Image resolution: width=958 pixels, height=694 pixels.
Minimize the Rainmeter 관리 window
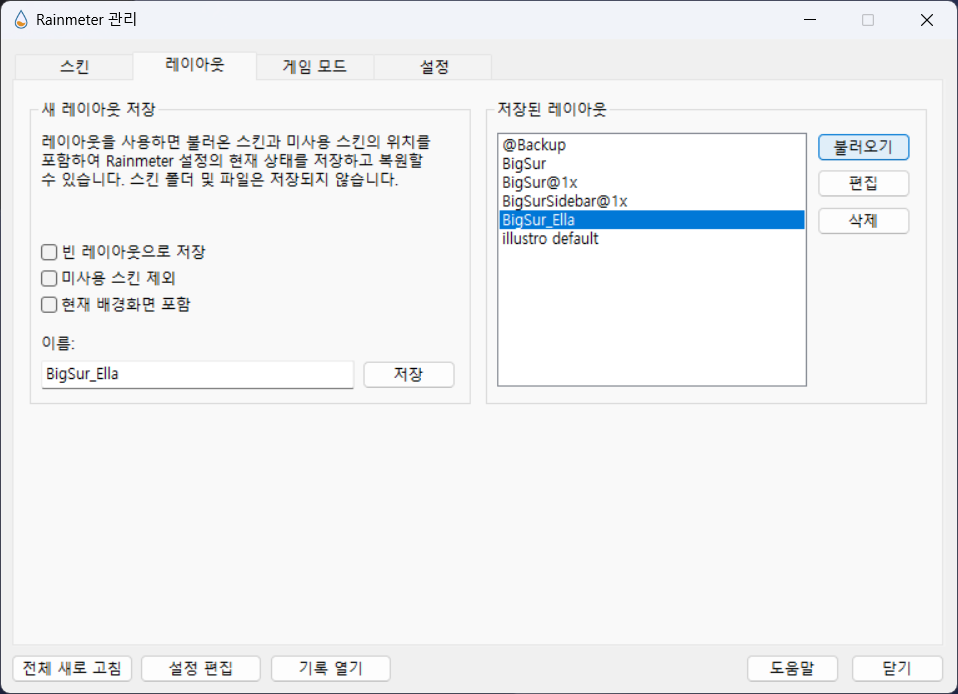pos(810,20)
